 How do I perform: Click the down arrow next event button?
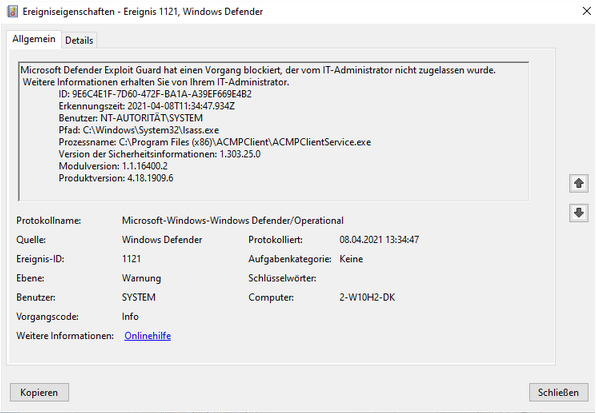[579, 212]
